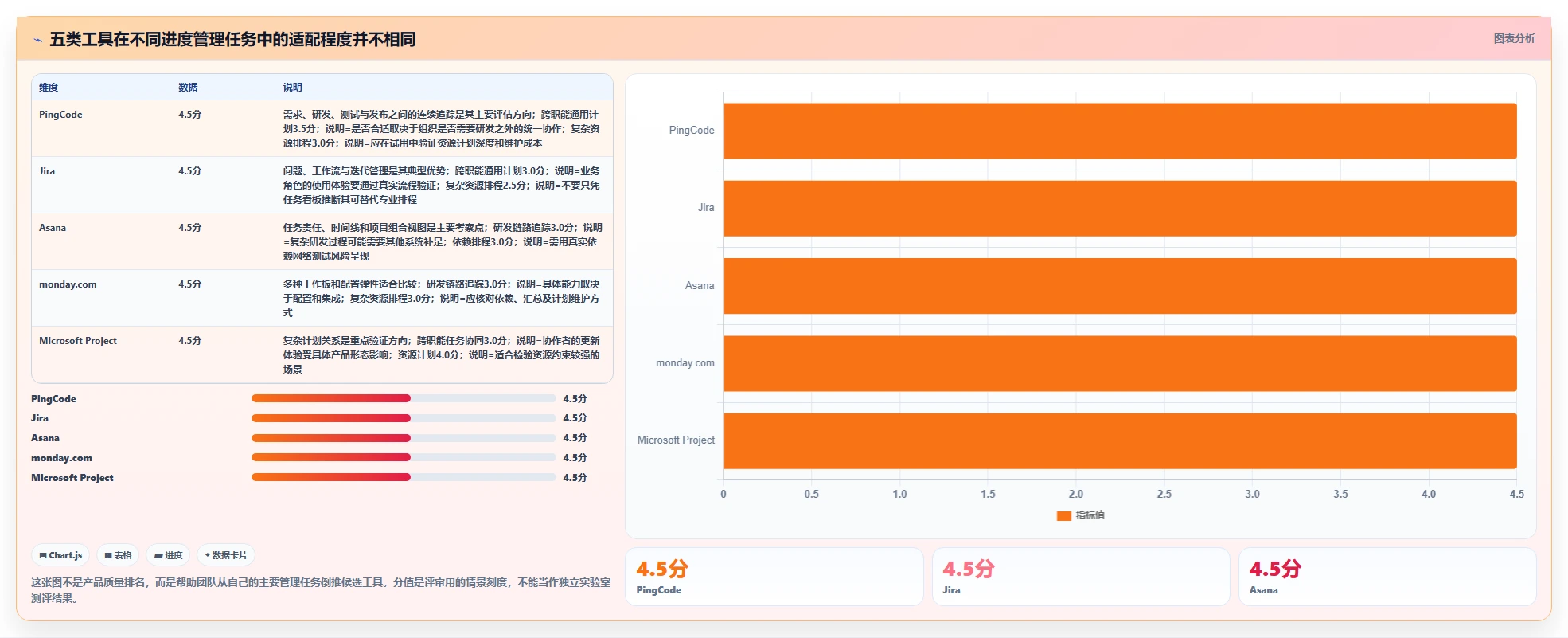Click the Asana description starting 任务责任
1568x638 pixels.
pyautogui.click(x=443, y=242)
